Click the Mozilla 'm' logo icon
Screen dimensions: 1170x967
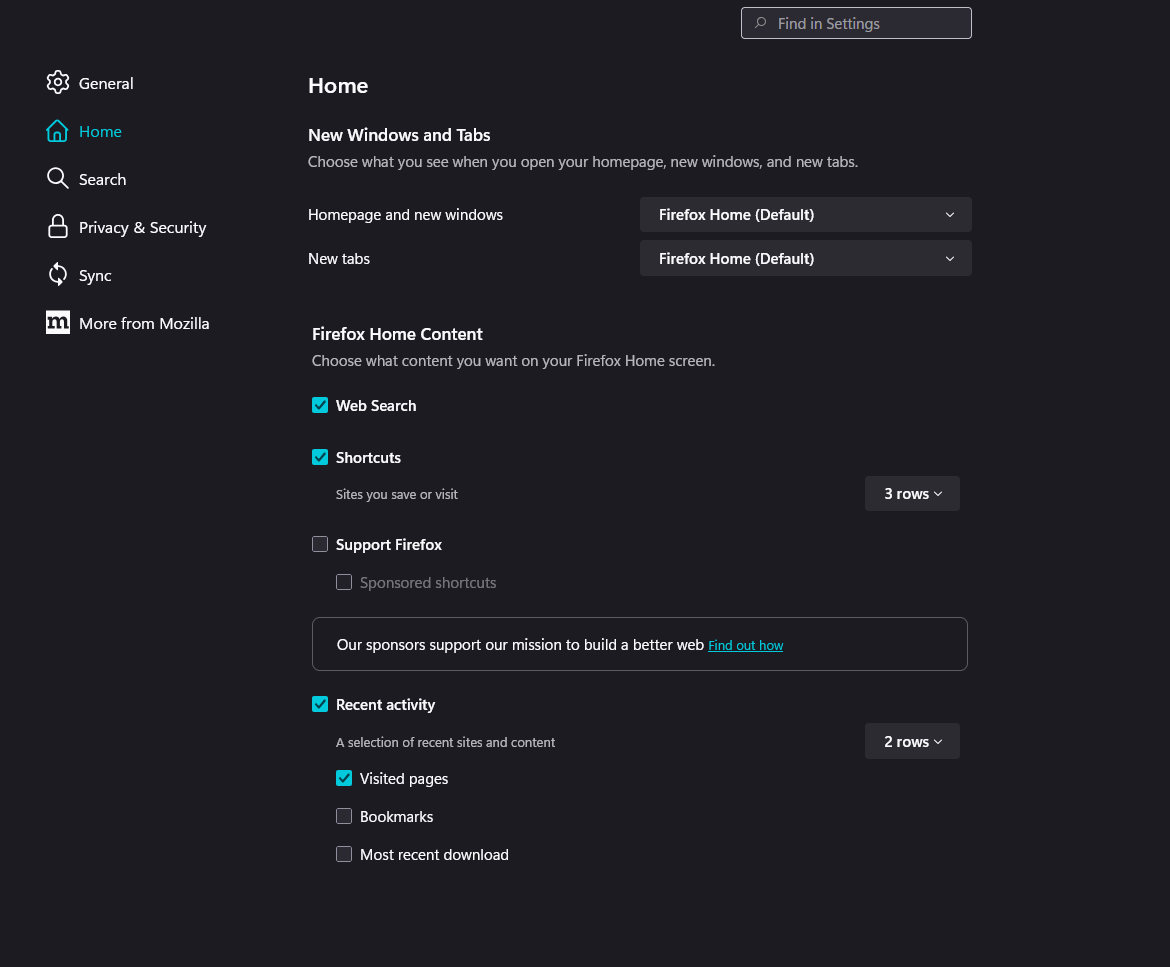(x=58, y=323)
